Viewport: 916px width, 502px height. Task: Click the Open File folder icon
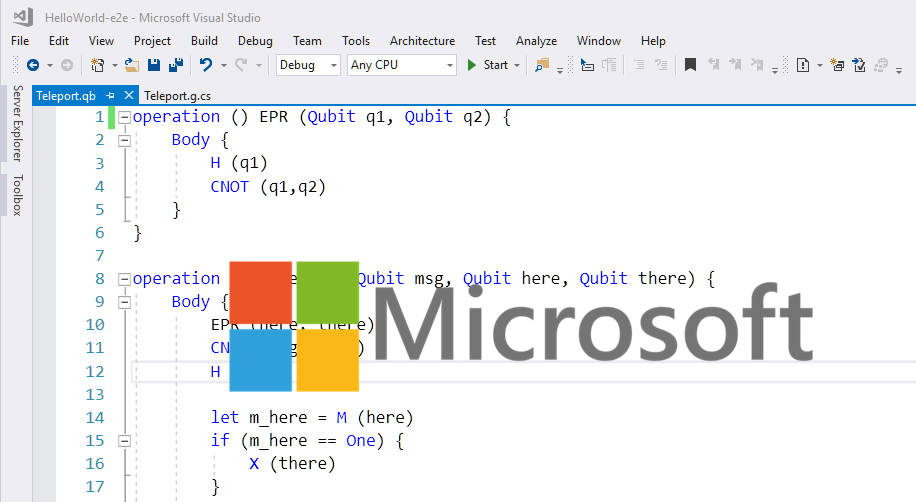pos(131,65)
